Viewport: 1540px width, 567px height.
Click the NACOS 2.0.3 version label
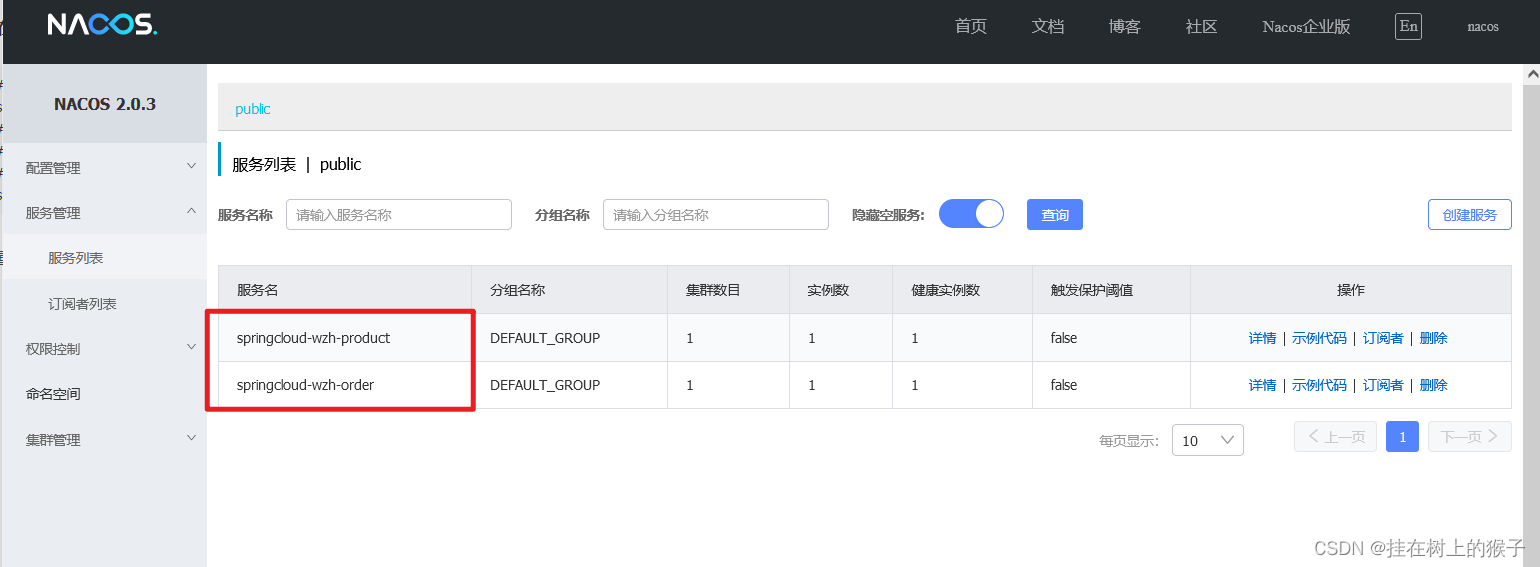pos(105,104)
